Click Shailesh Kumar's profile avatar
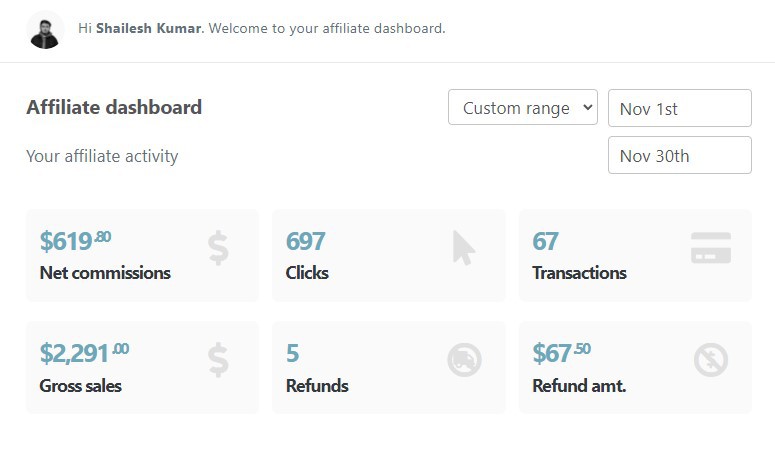The image size is (775, 451). (45, 31)
